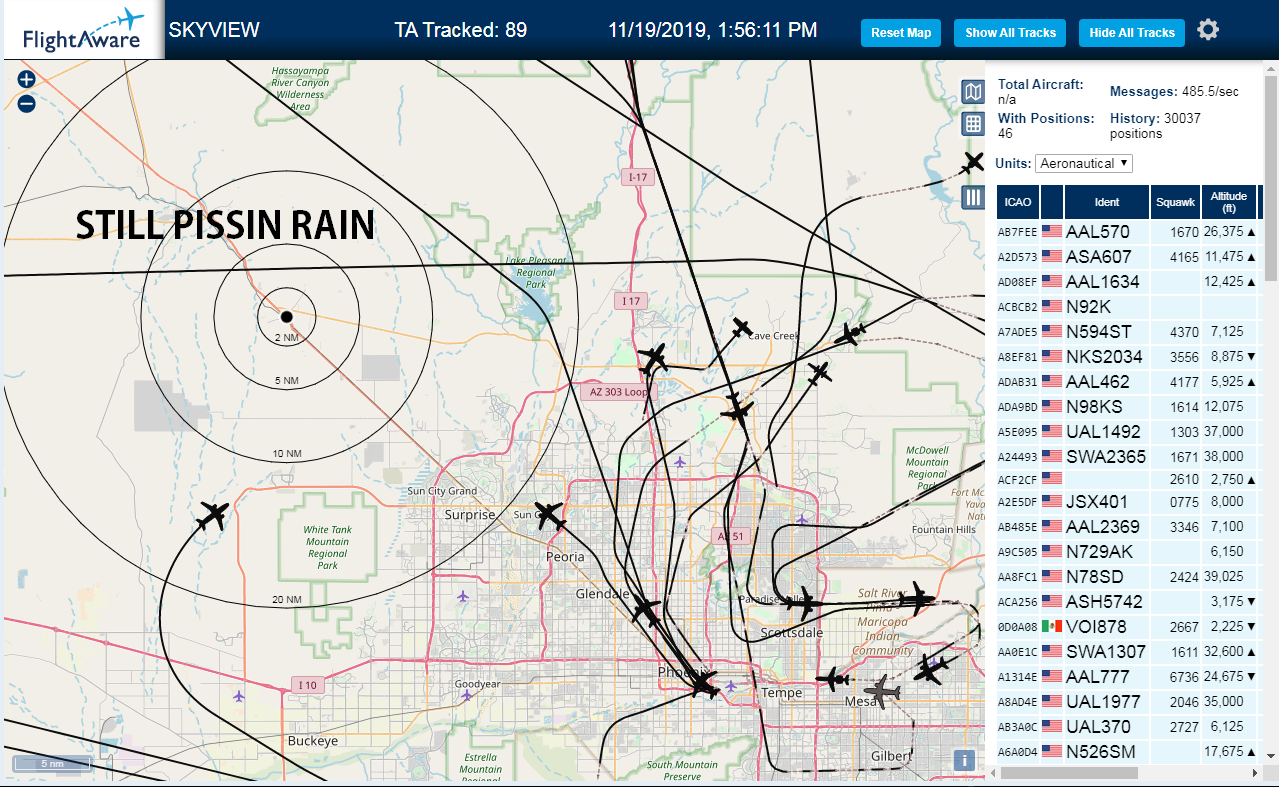Select the aircraft over Salt River area

coord(916,601)
